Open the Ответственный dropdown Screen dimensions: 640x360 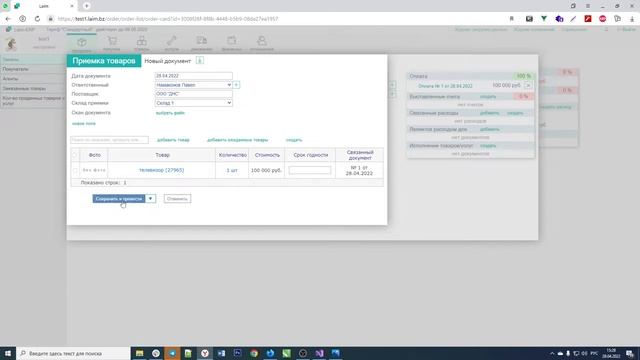point(193,85)
